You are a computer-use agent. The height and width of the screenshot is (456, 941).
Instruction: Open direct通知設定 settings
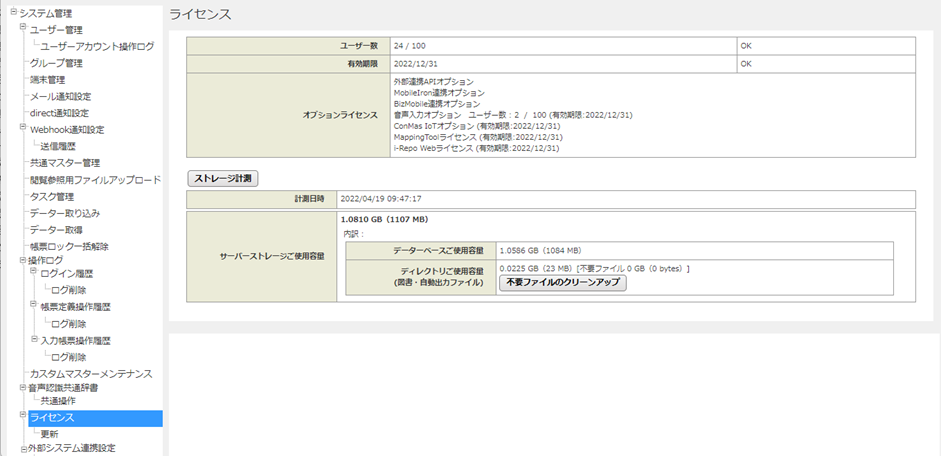pyautogui.click(x=59, y=113)
